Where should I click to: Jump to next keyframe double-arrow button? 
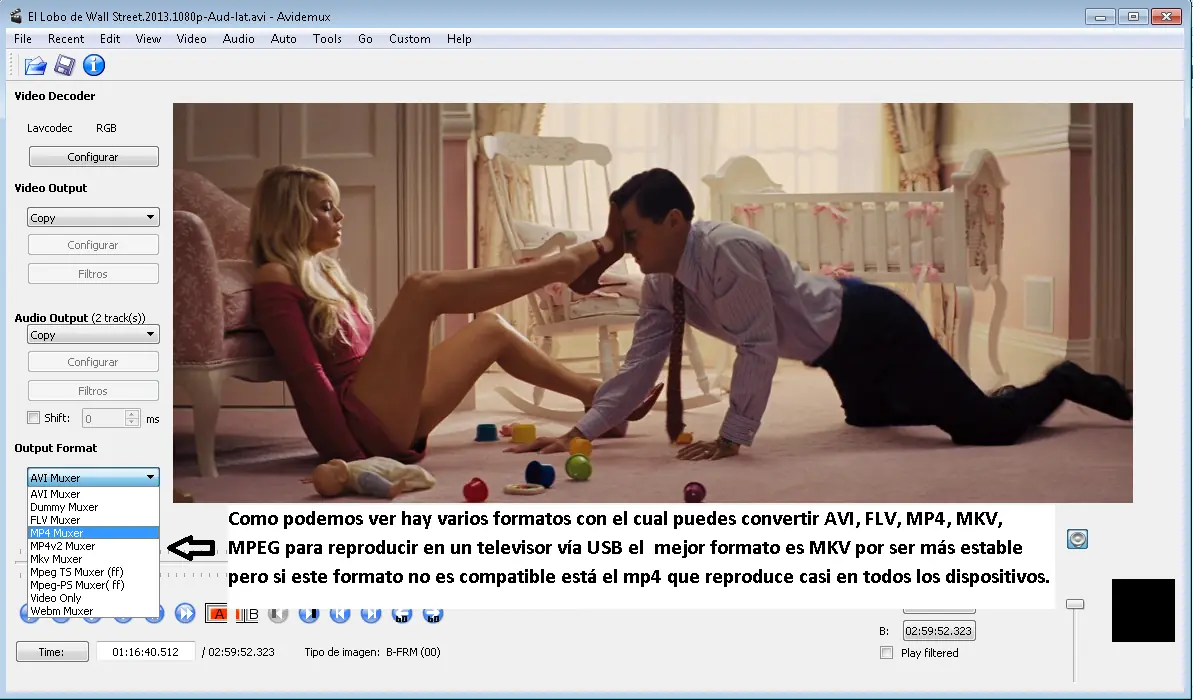[x=185, y=614]
